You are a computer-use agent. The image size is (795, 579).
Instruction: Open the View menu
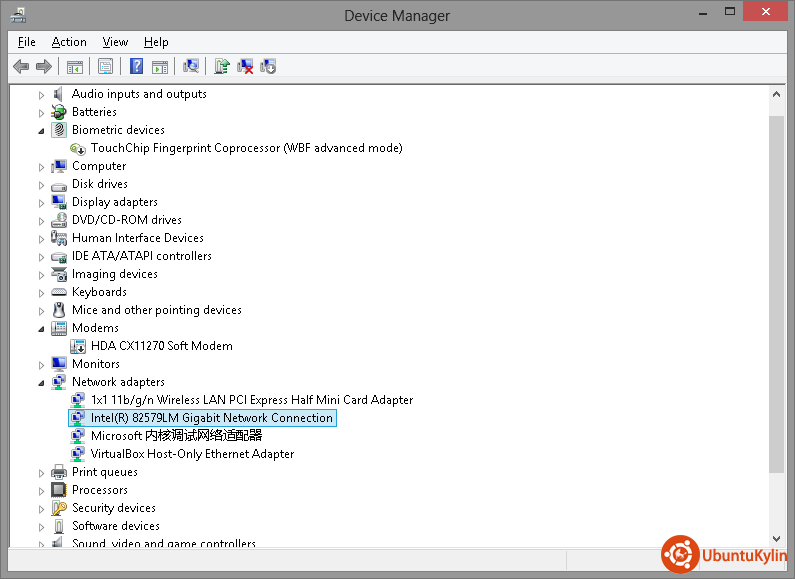[x=115, y=42]
